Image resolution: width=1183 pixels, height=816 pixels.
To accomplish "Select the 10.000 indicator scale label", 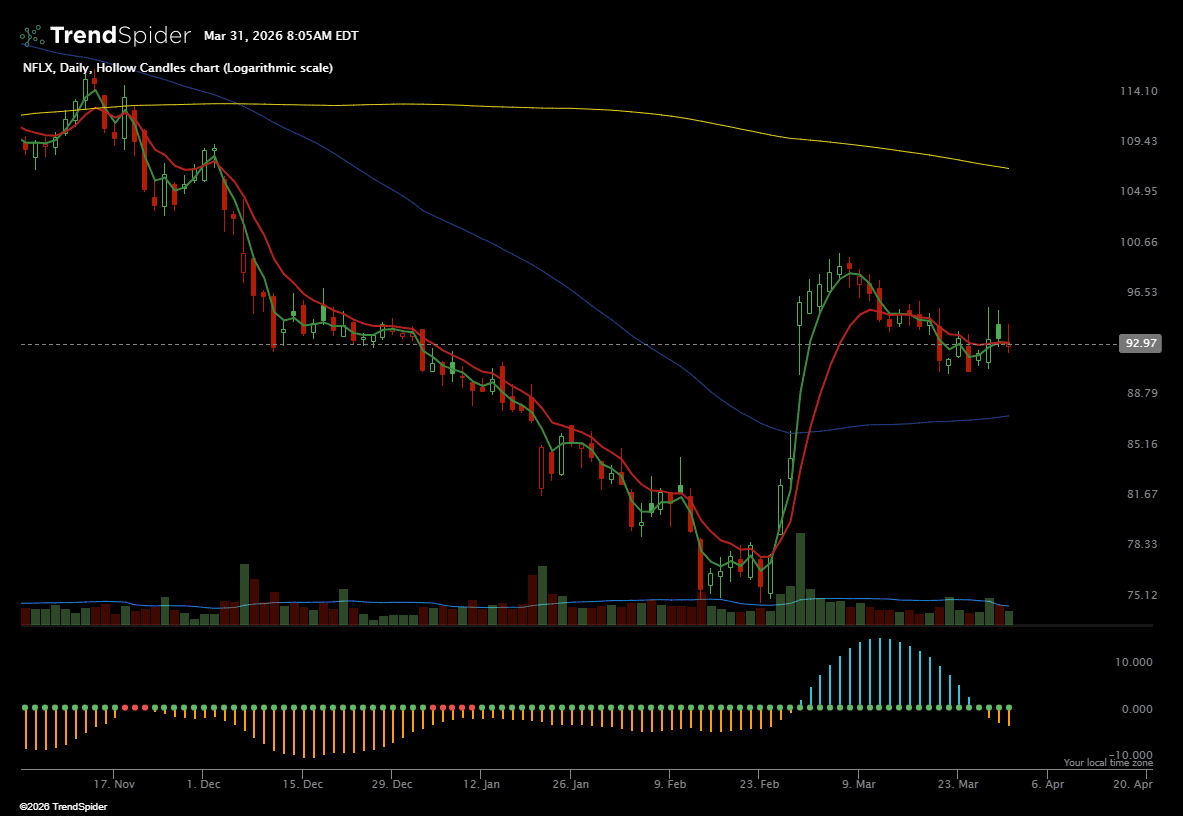I will pyautogui.click(x=1135, y=662).
